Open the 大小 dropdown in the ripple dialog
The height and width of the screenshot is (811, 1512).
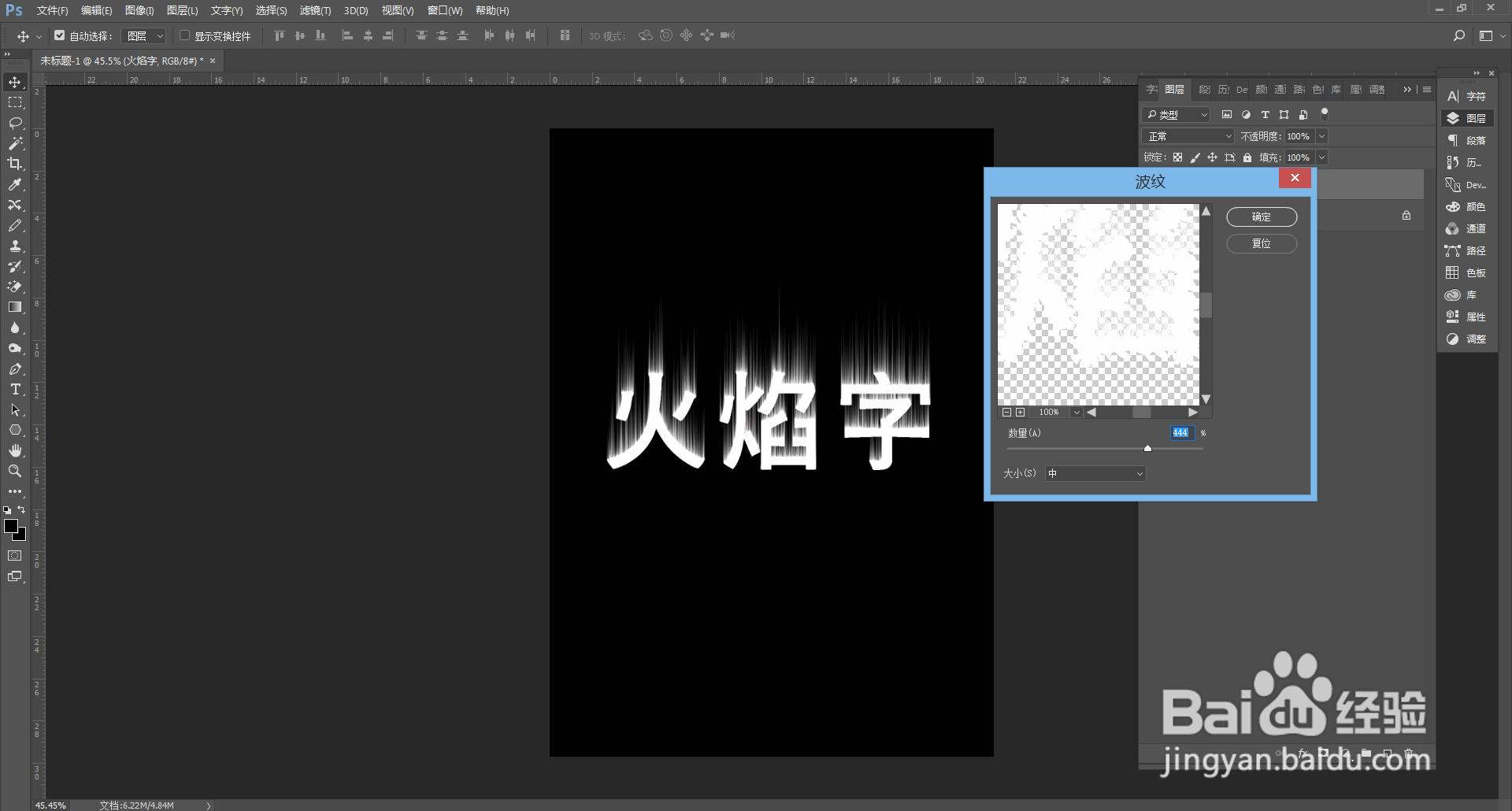[1094, 473]
